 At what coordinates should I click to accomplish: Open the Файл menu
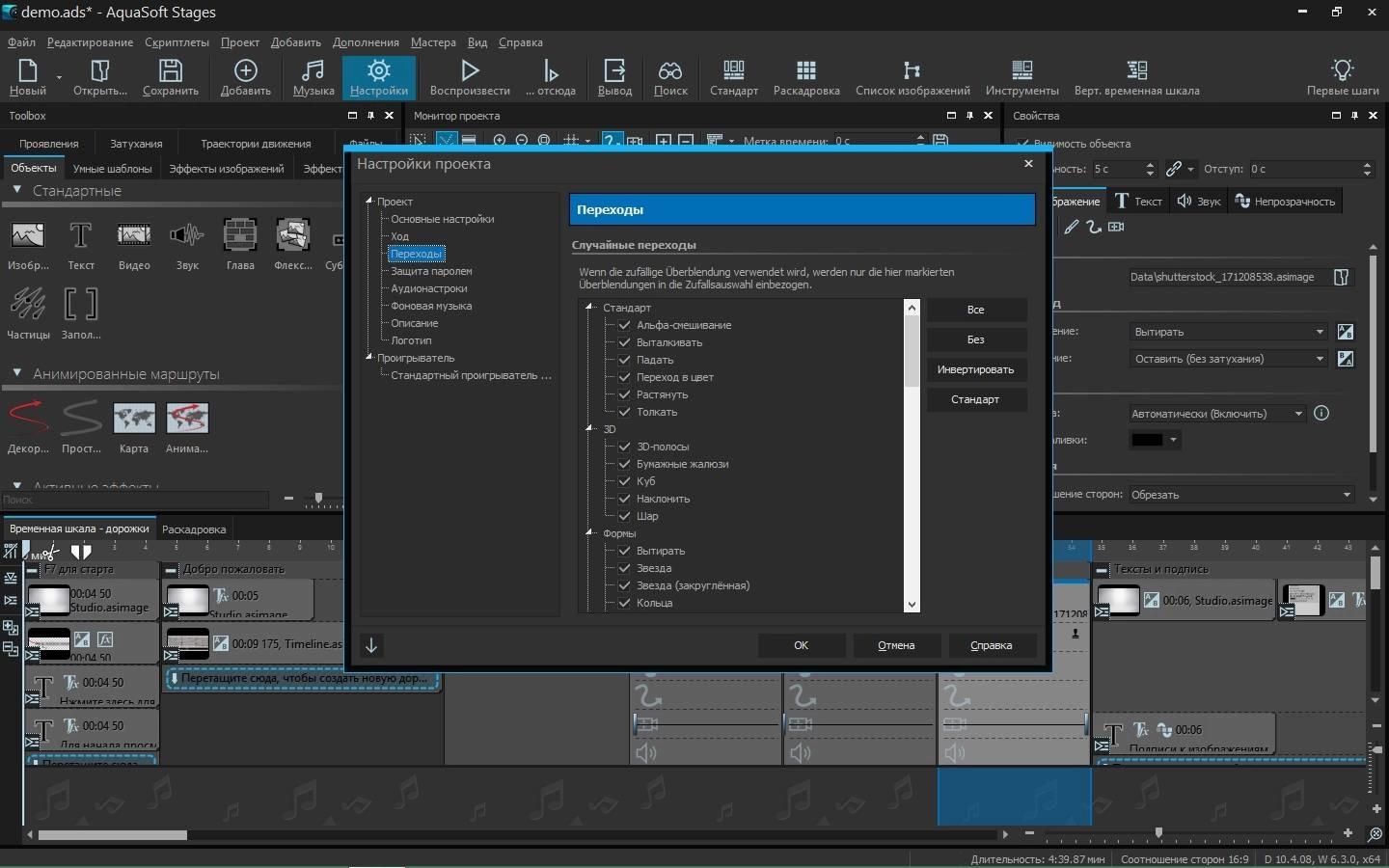tap(21, 42)
